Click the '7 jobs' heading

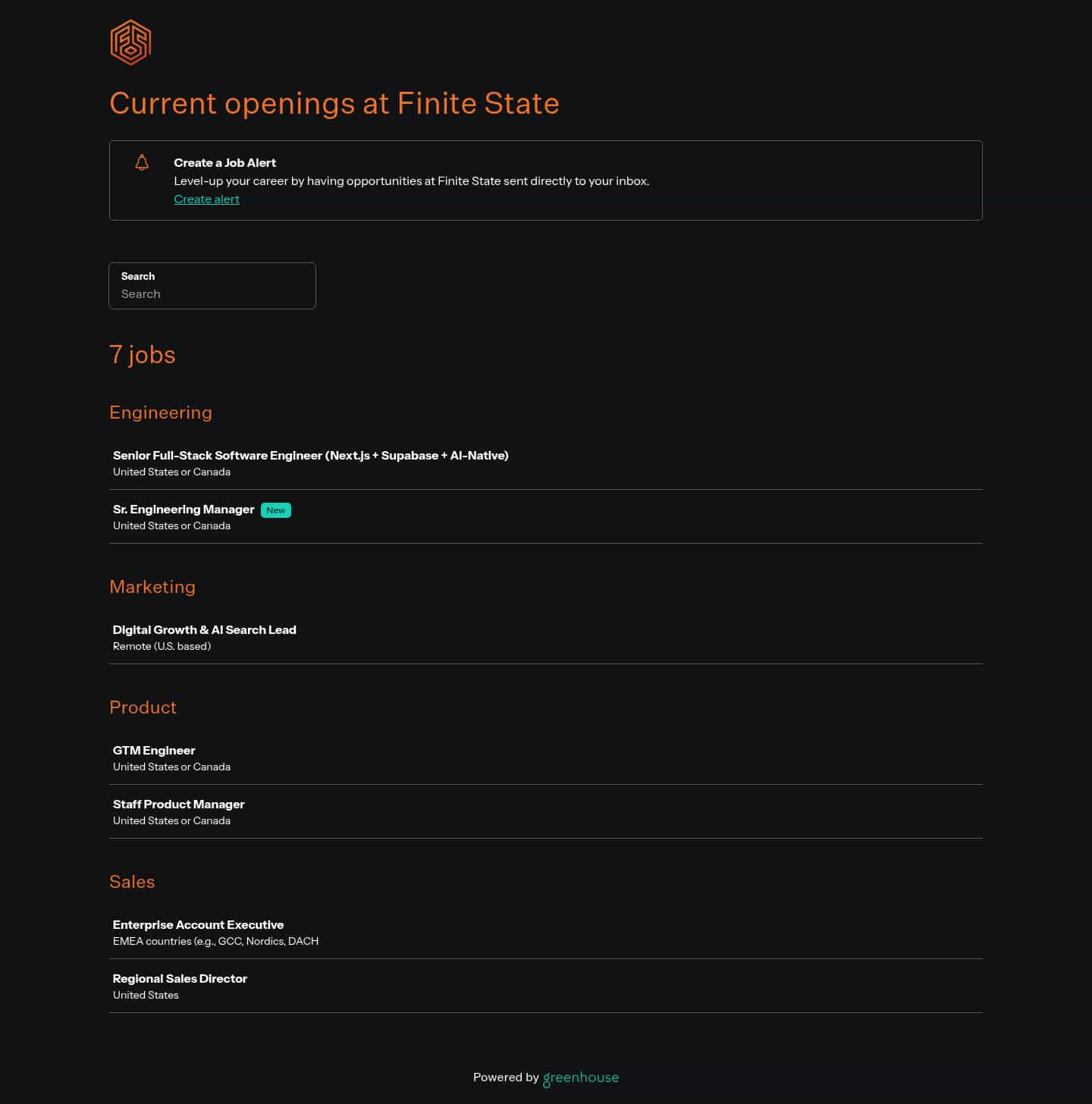coord(143,355)
